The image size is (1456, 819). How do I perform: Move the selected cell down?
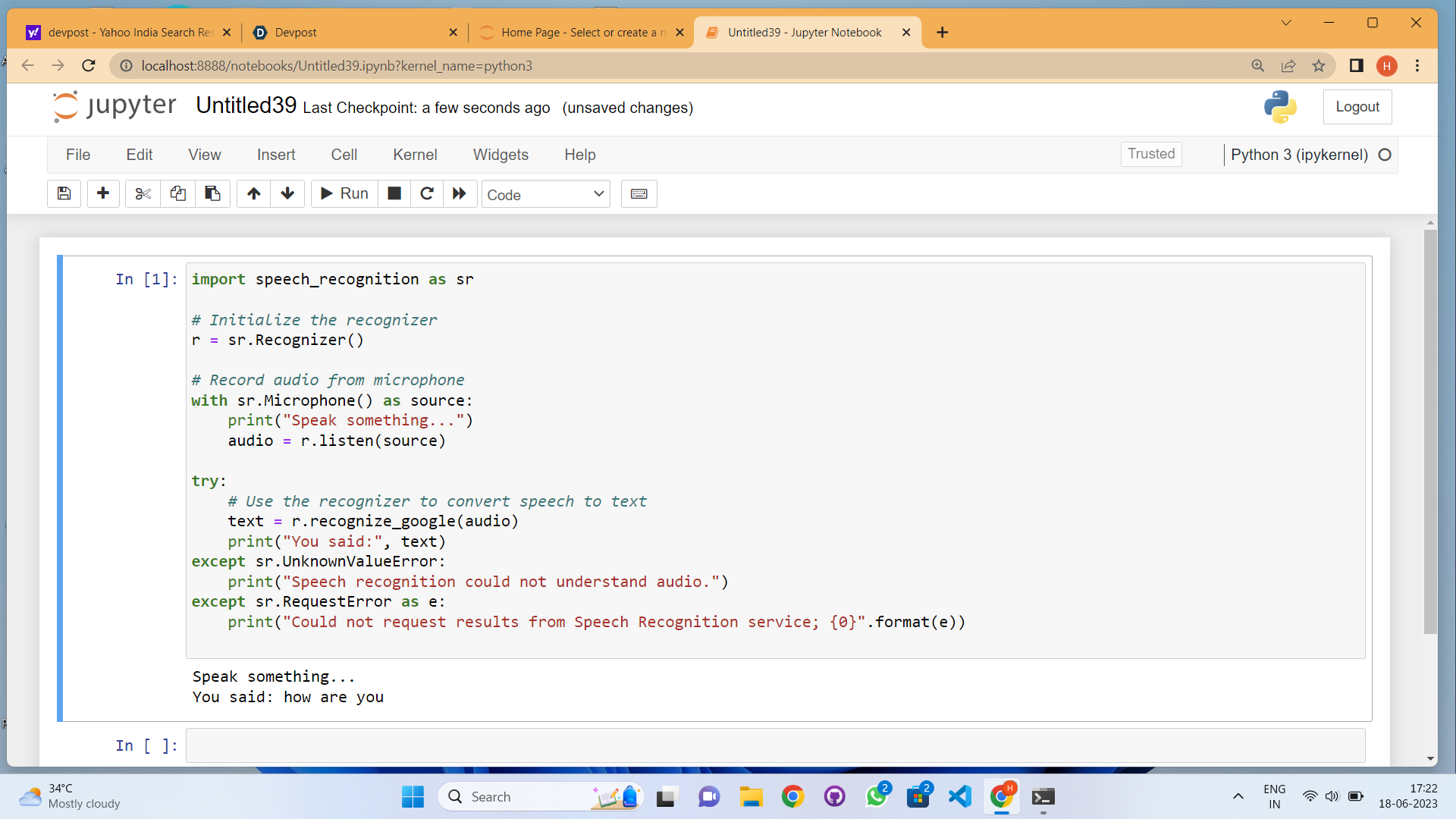click(287, 194)
